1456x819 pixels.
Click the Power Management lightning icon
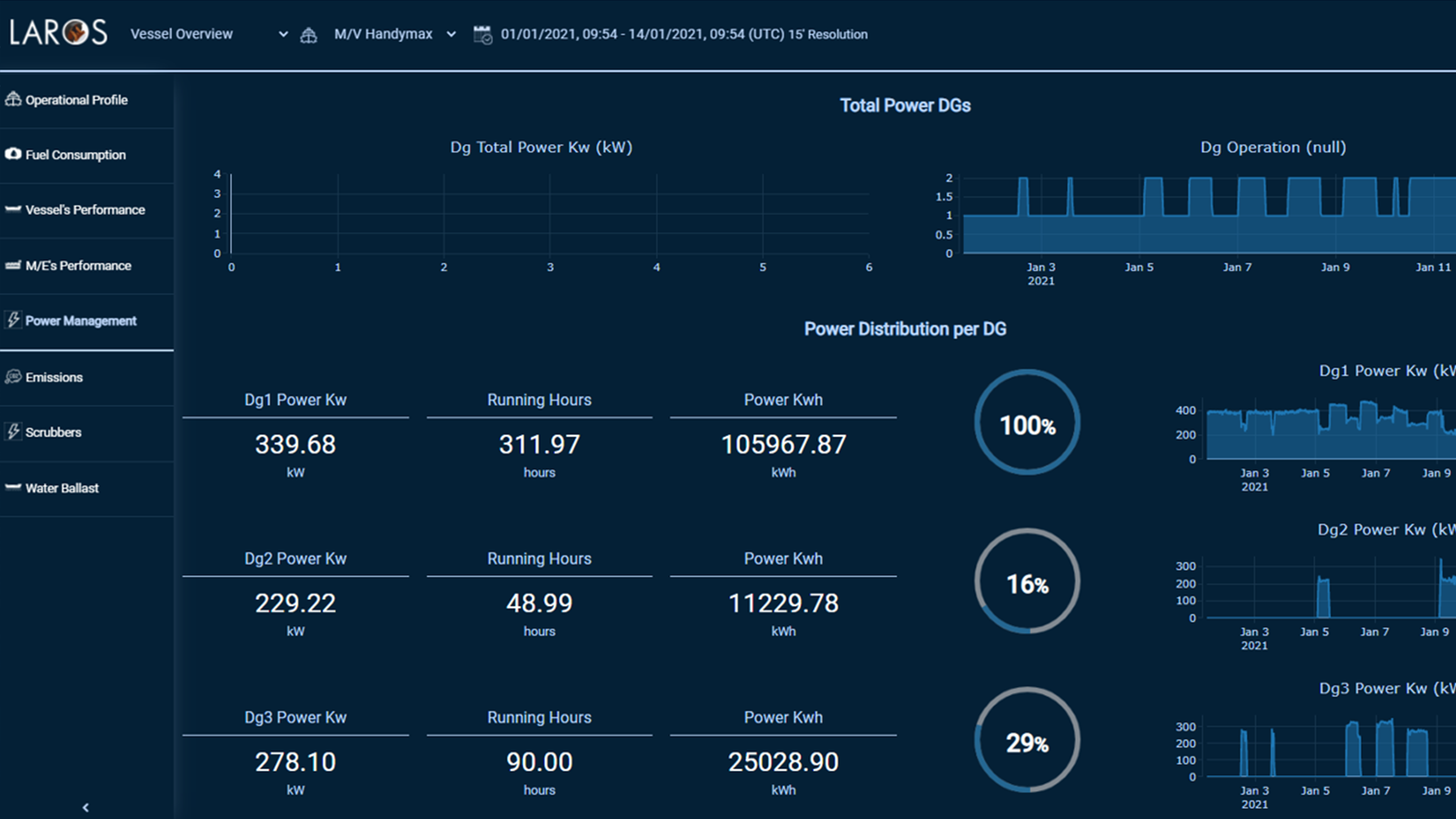click(x=13, y=320)
